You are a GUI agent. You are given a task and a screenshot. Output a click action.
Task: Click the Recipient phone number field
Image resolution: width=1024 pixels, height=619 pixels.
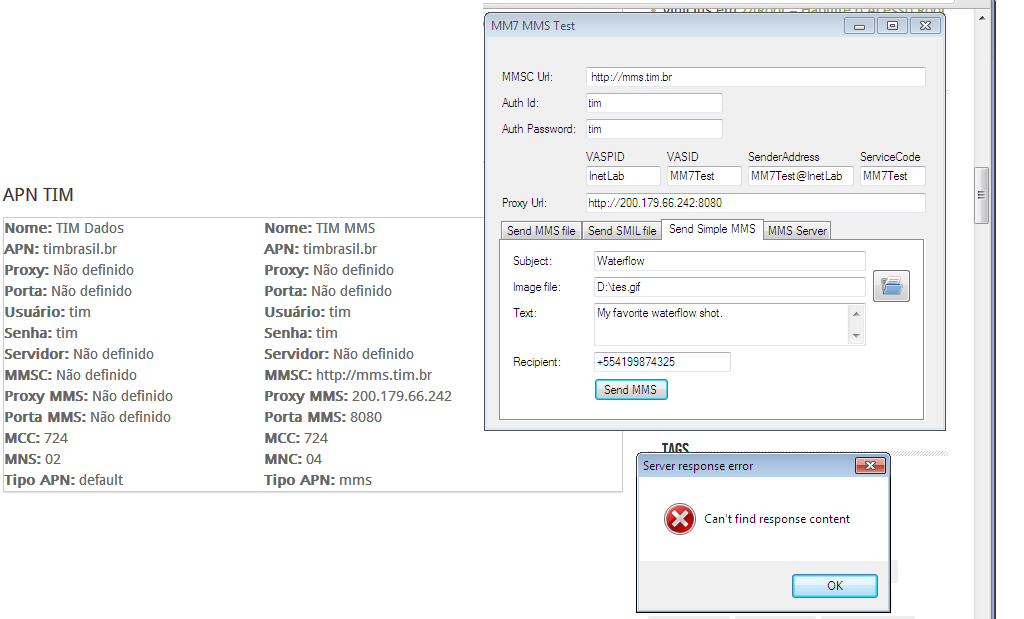click(x=662, y=362)
